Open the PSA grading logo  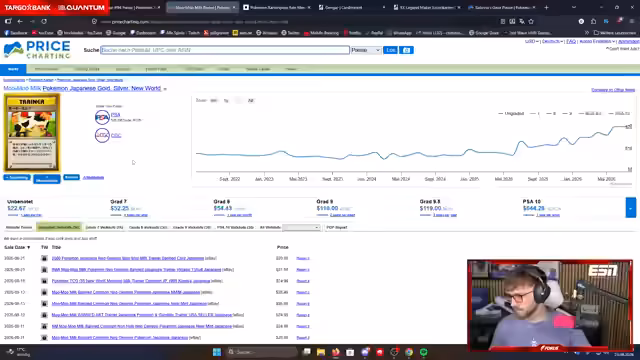pyautogui.click(x=102, y=118)
